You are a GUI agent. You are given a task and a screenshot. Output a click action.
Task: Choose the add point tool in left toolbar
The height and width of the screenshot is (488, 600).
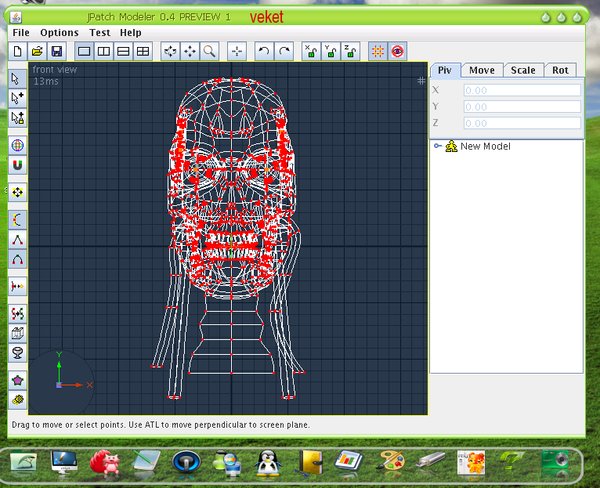coord(17,98)
